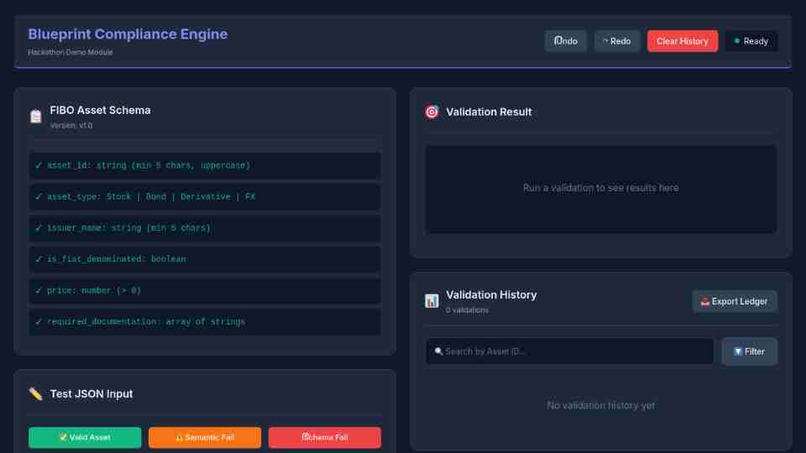Select the asset_type schema rule row
The width and height of the screenshot is (806, 453).
click(205, 197)
